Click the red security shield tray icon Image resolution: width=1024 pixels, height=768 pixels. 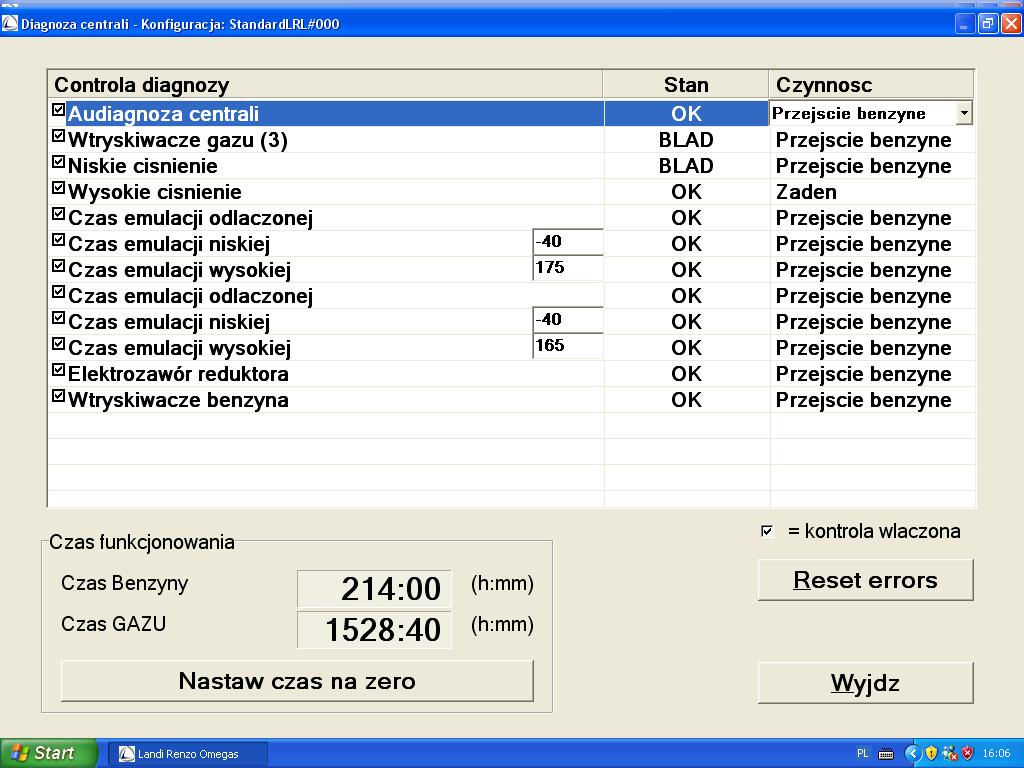tap(967, 753)
